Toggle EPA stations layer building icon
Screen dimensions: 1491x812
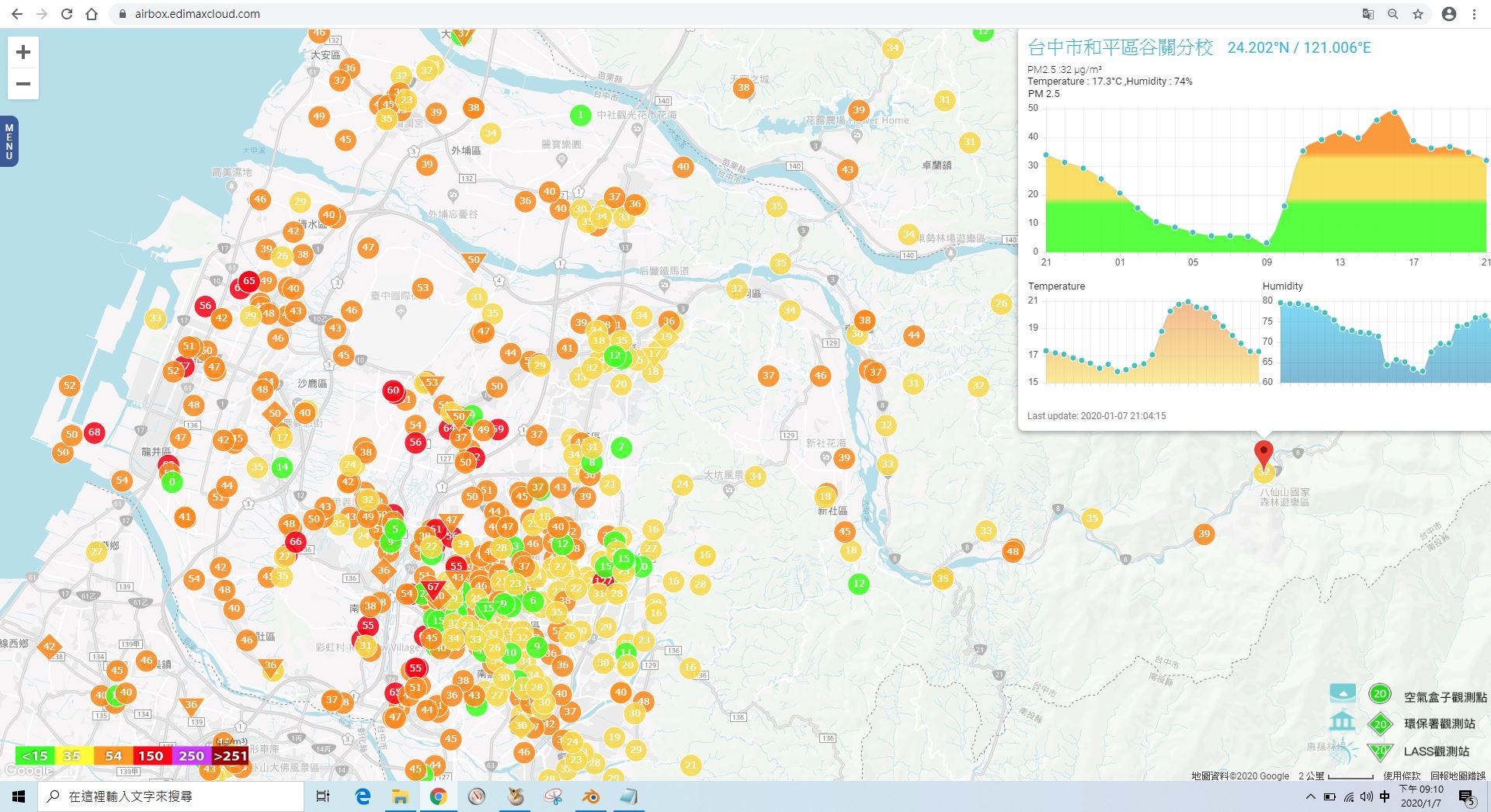[x=1343, y=723]
